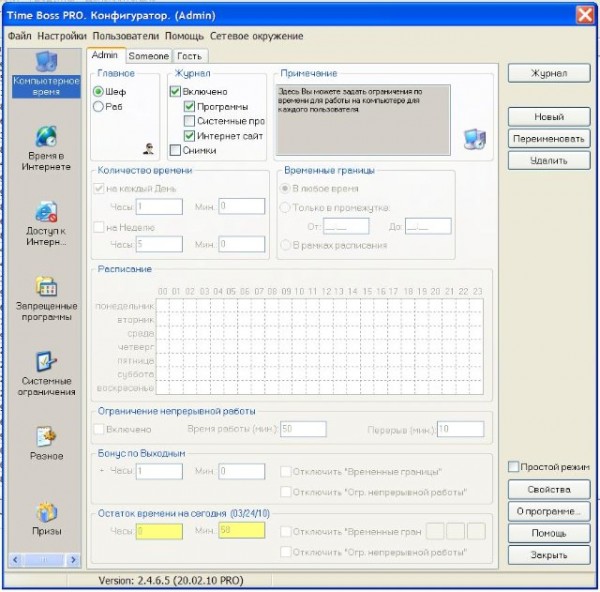The image size is (600, 592).
Task: Open the О программе... button
Action: (x=549, y=511)
